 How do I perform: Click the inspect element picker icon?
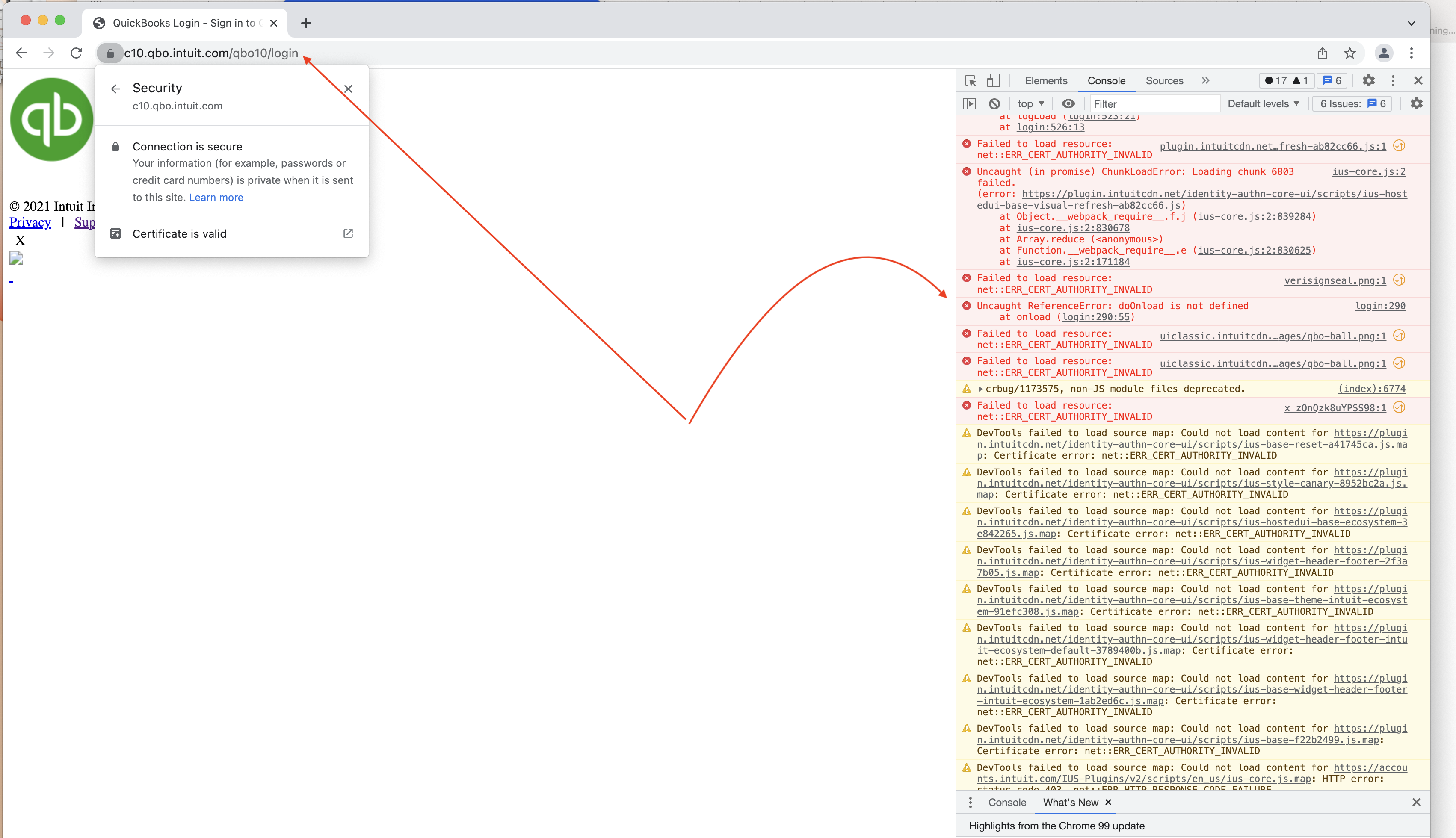(970, 80)
